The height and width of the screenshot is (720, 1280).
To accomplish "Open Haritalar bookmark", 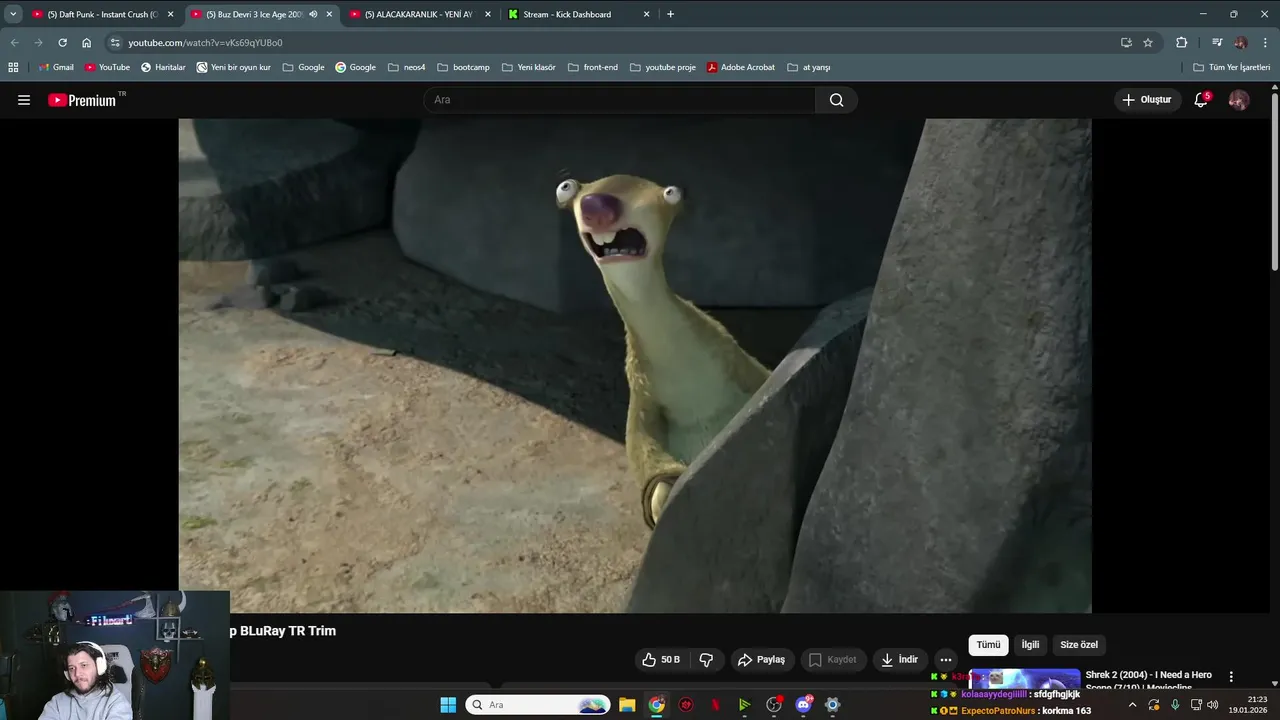I will (x=163, y=67).
